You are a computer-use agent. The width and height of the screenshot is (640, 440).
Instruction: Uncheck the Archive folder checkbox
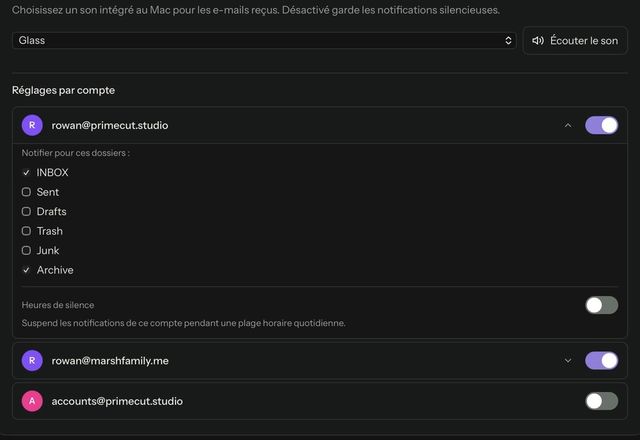point(26,270)
